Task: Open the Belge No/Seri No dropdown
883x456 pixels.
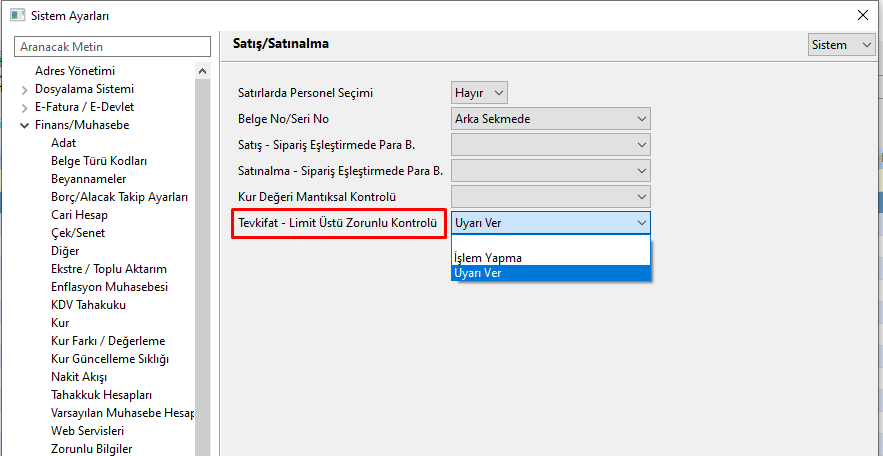Action: point(551,119)
